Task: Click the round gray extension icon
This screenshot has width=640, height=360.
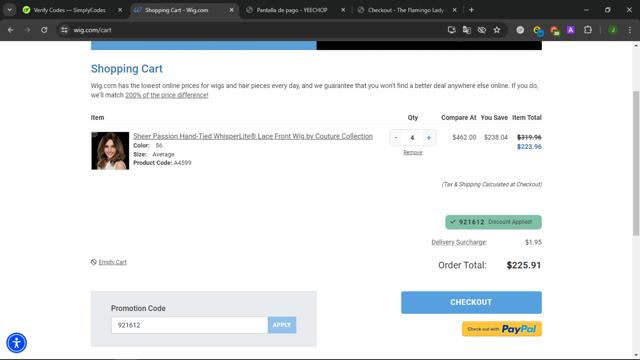Action: pyautogui.click(x=520, y=30)
